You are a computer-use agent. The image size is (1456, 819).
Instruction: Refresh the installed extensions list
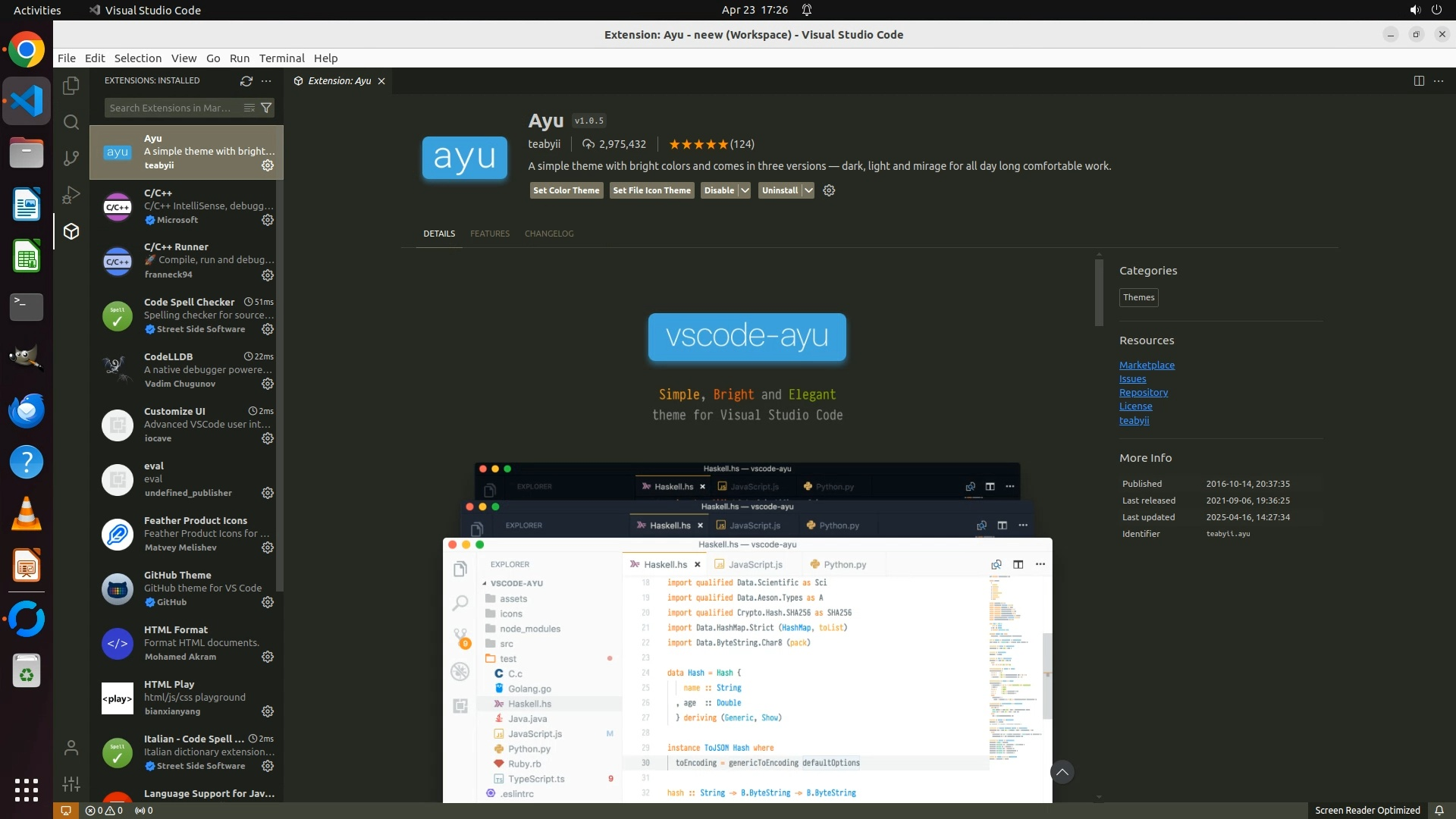coord(246,80)
